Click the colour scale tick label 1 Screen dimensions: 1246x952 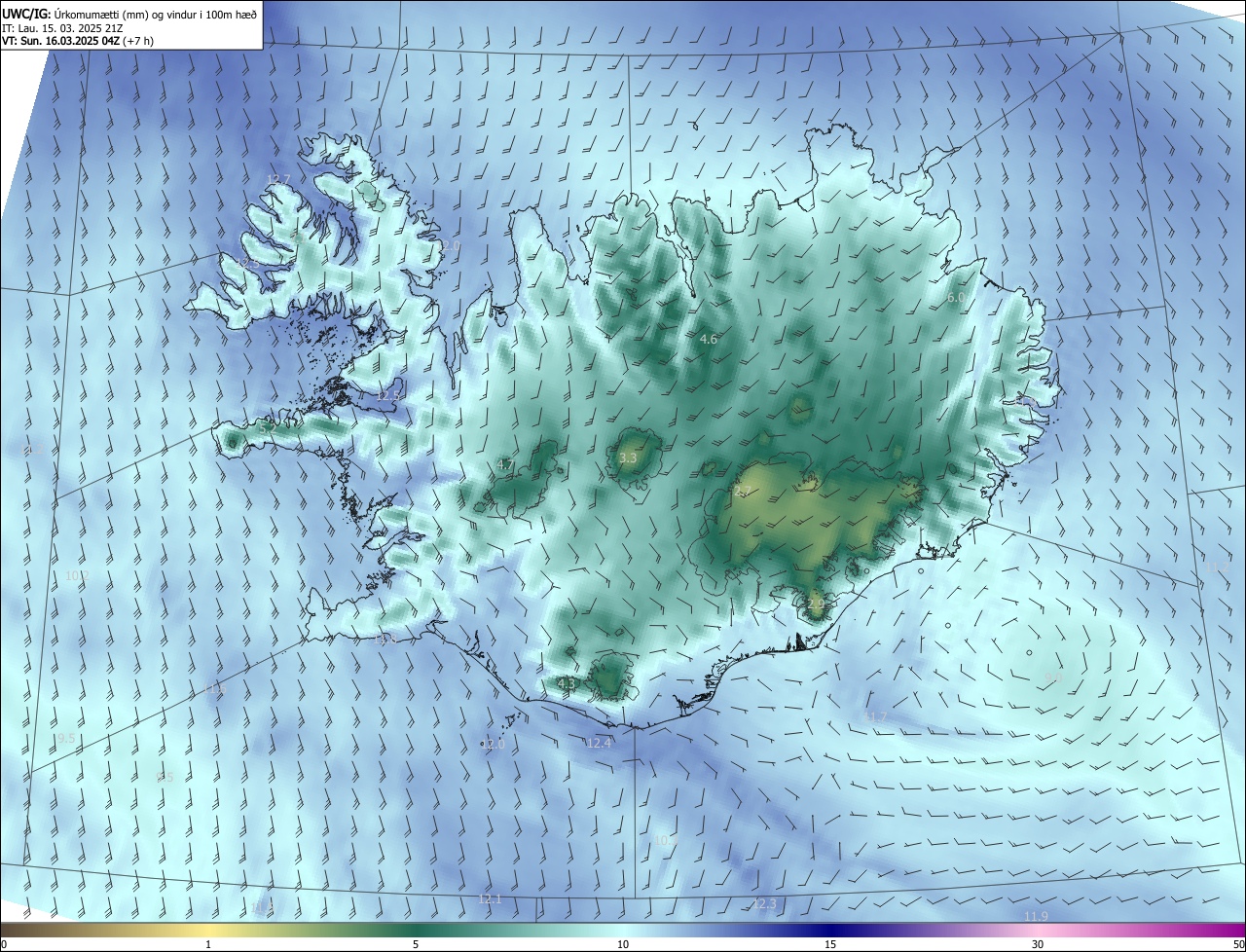208,944
